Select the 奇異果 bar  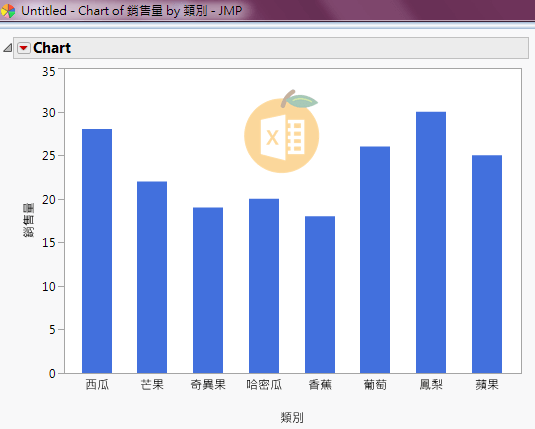pos(208,290)
